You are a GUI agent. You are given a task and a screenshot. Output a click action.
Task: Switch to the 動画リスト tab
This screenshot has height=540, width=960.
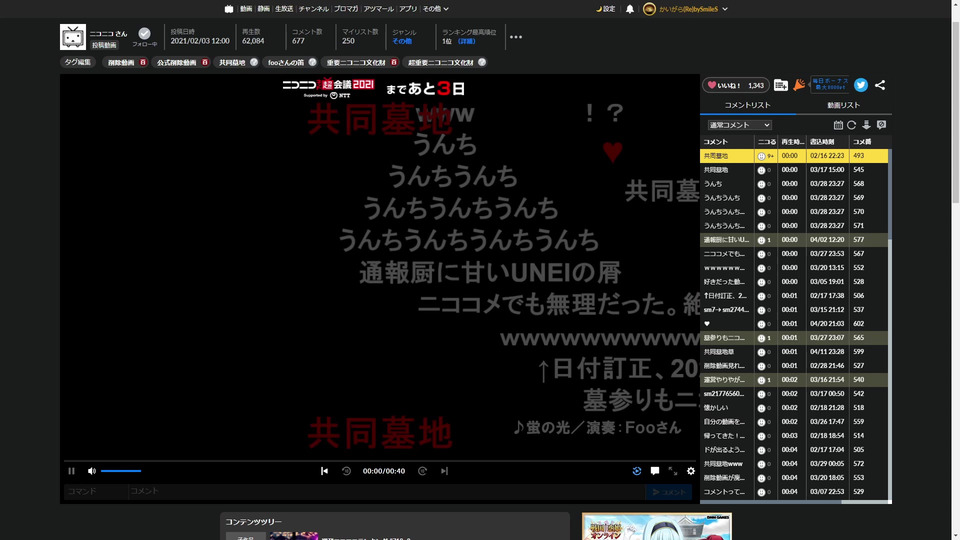coord(844,105)
